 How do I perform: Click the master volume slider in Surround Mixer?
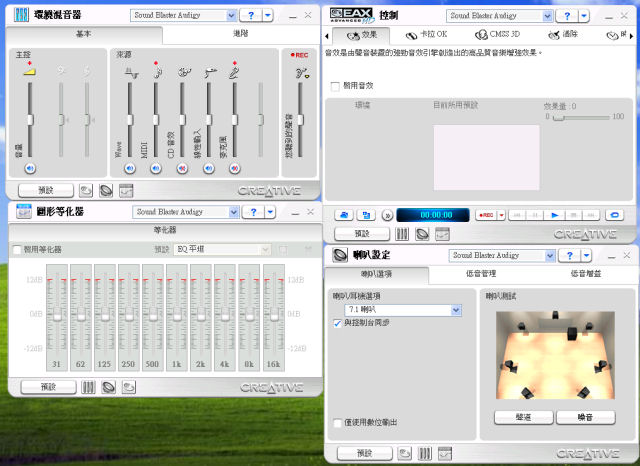pos(30,120)
